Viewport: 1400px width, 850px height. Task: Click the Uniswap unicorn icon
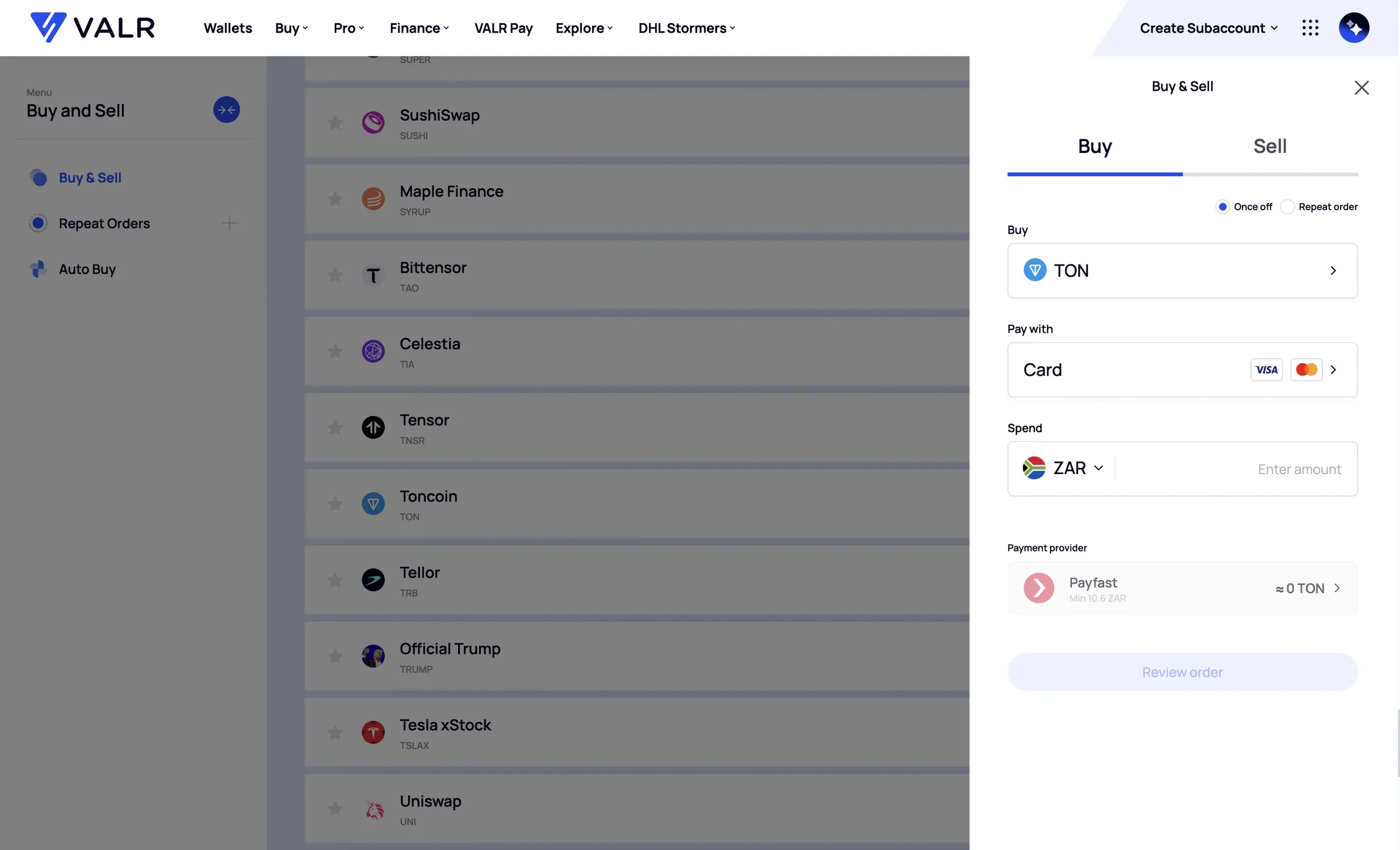(x=374, y=809)
